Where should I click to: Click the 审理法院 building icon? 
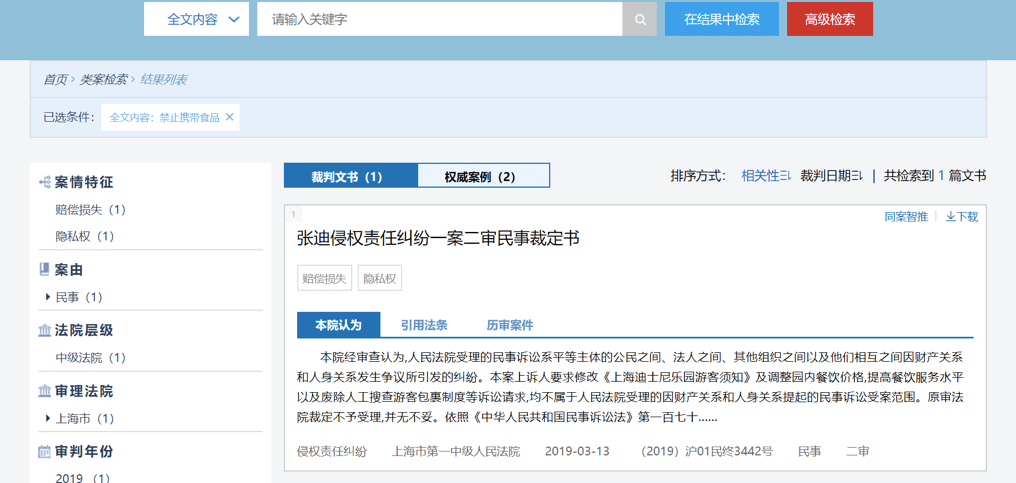click(45, 391)
